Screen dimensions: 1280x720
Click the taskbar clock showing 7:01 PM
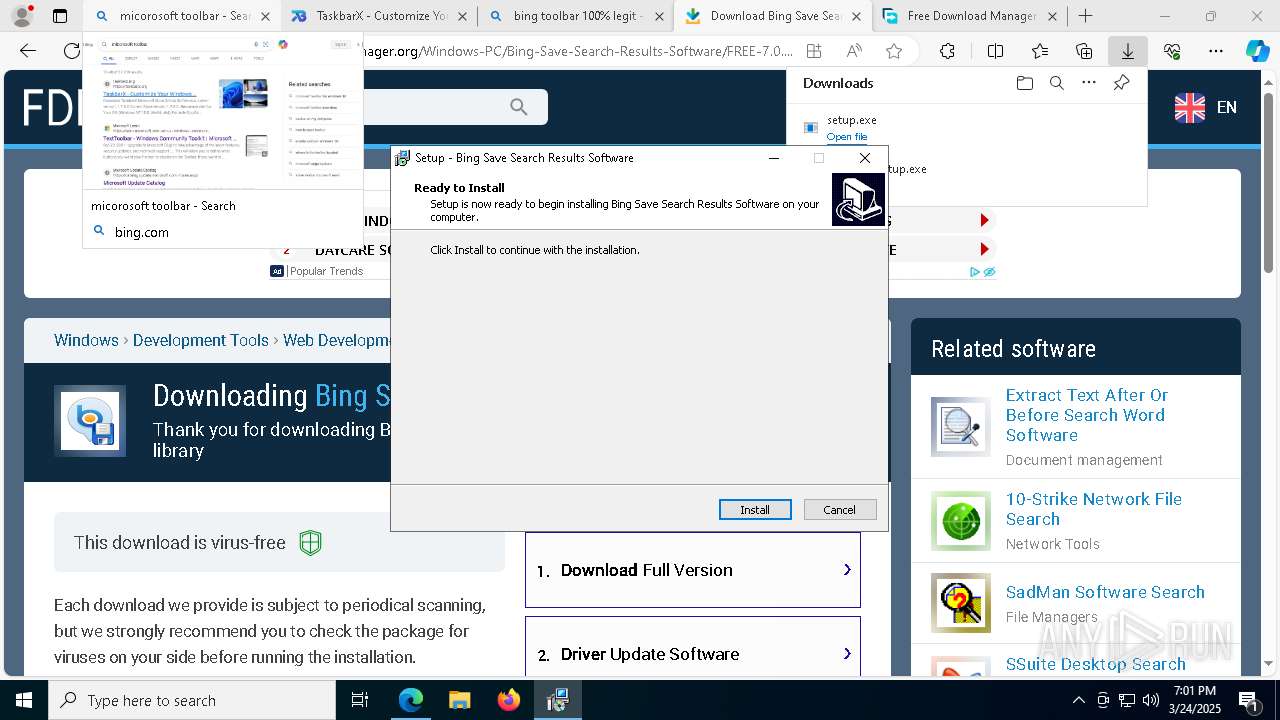pyautogui.click(x=1195, y=700)
